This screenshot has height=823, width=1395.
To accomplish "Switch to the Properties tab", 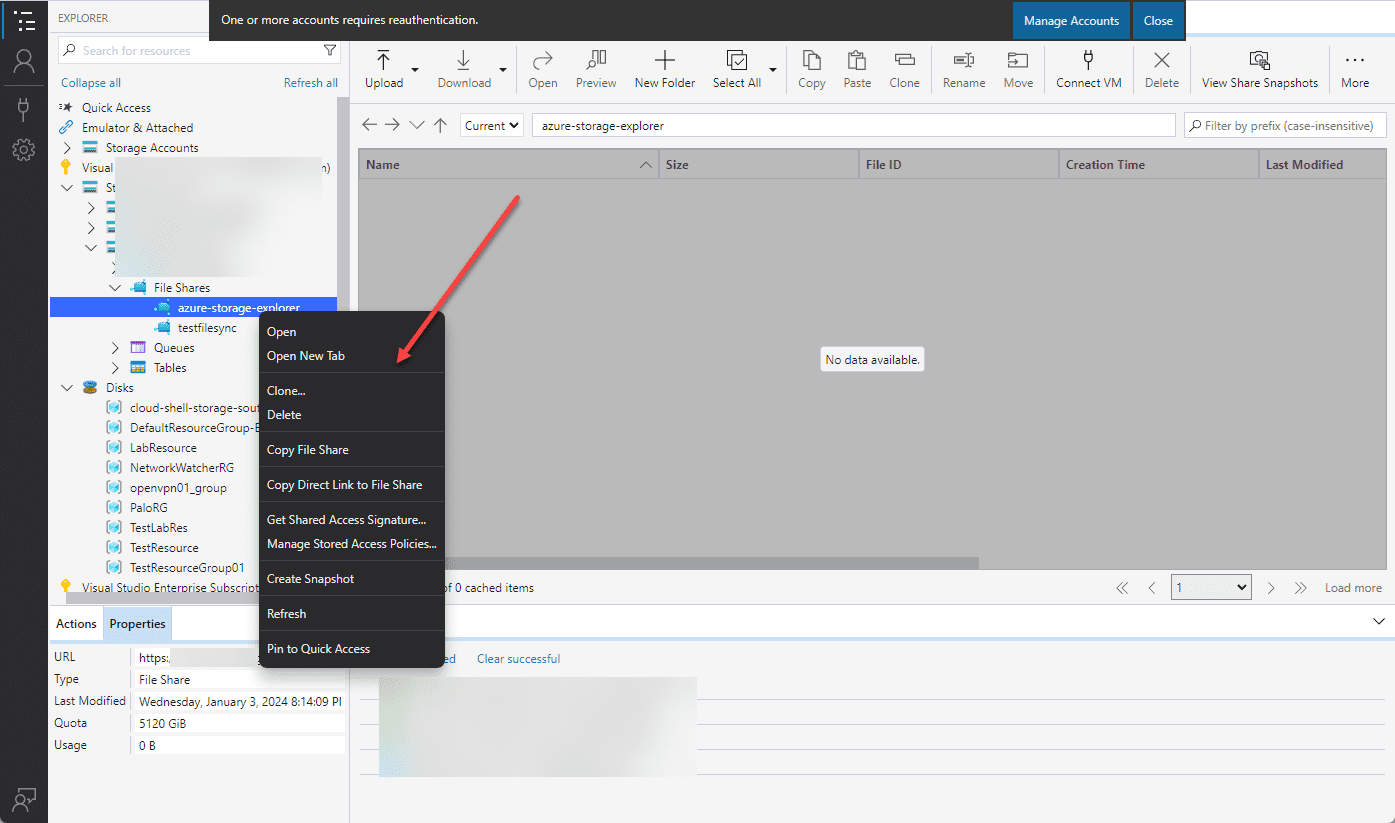I will [138, 624].
